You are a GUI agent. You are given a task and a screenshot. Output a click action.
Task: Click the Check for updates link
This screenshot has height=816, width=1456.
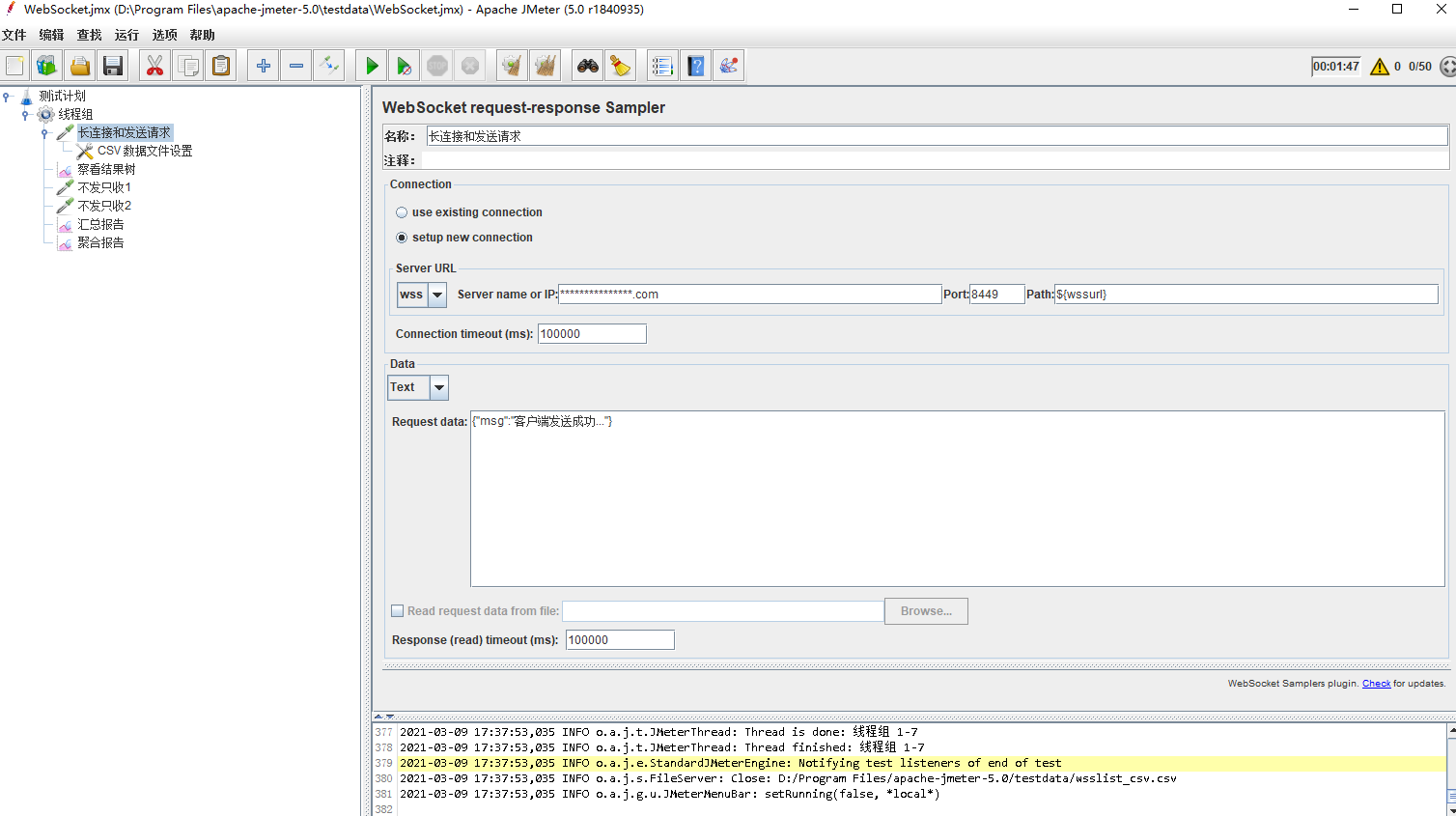1377,683
